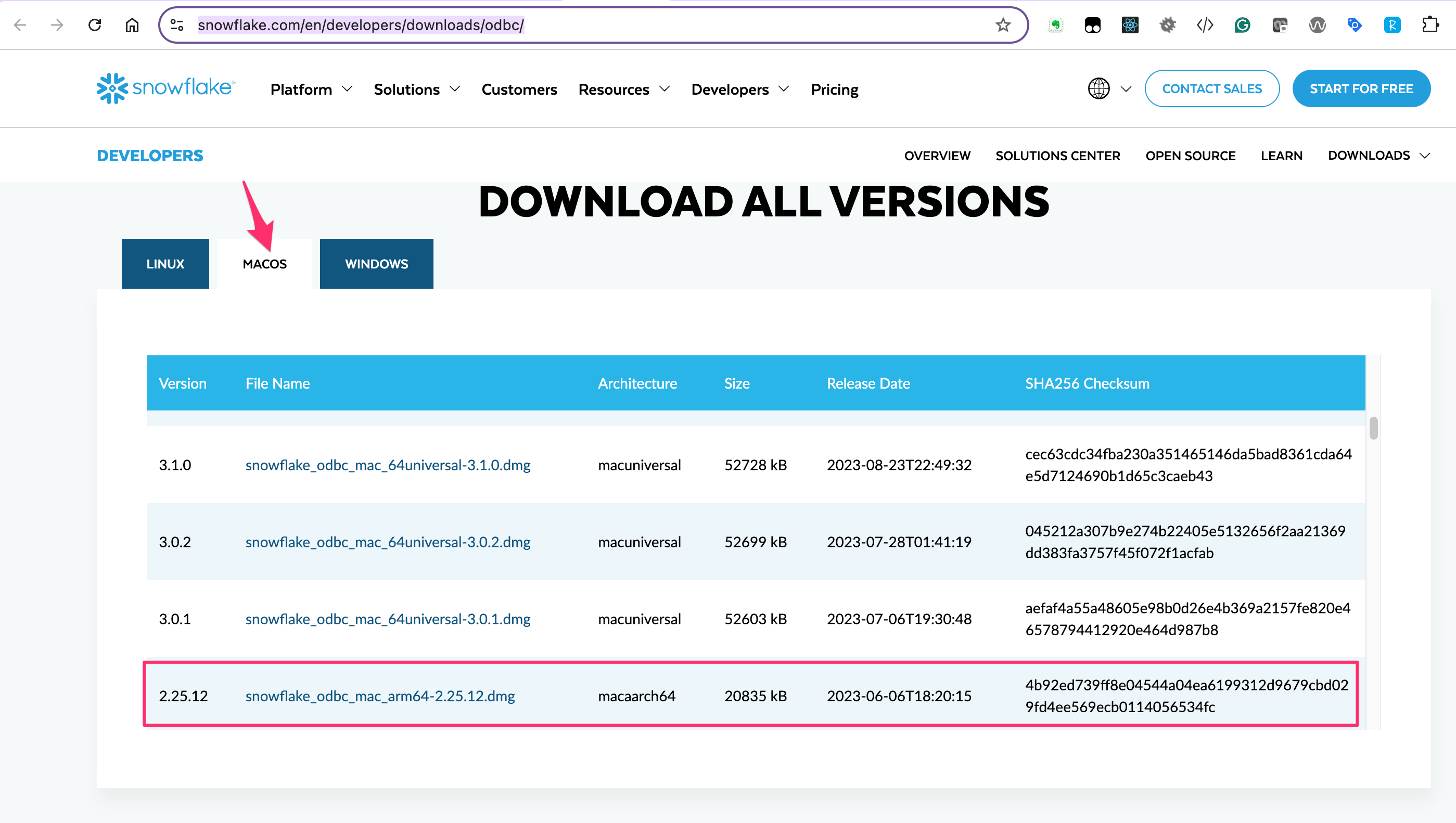The height and width of the screenshot is (823, 1456).
Task: Open the language globe selector
Action: [1099, 89]
